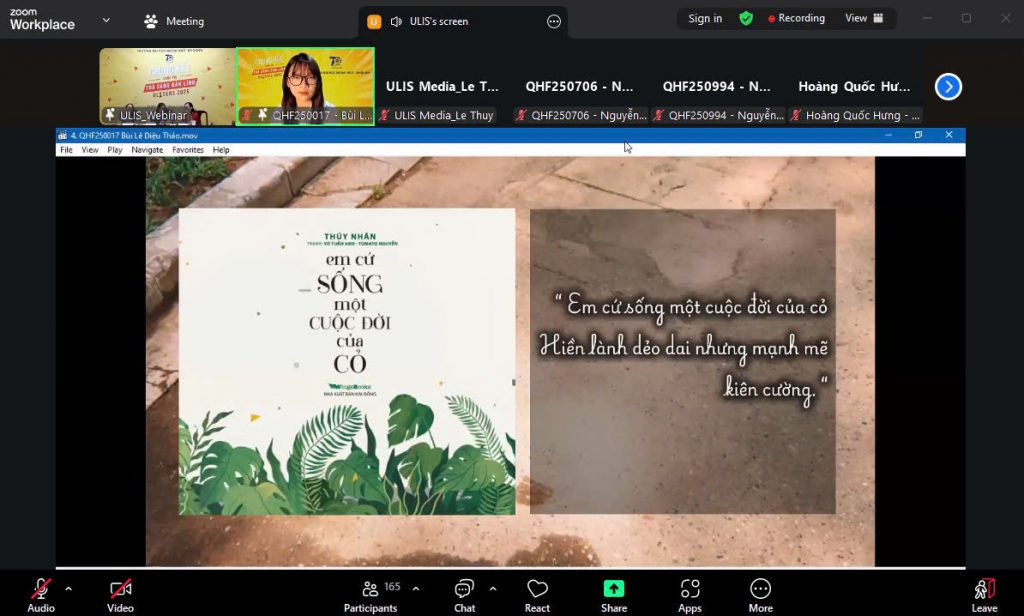Screen dimensions: 1024x616
Task: Open the View menu in media player
Action: [90, 150]
